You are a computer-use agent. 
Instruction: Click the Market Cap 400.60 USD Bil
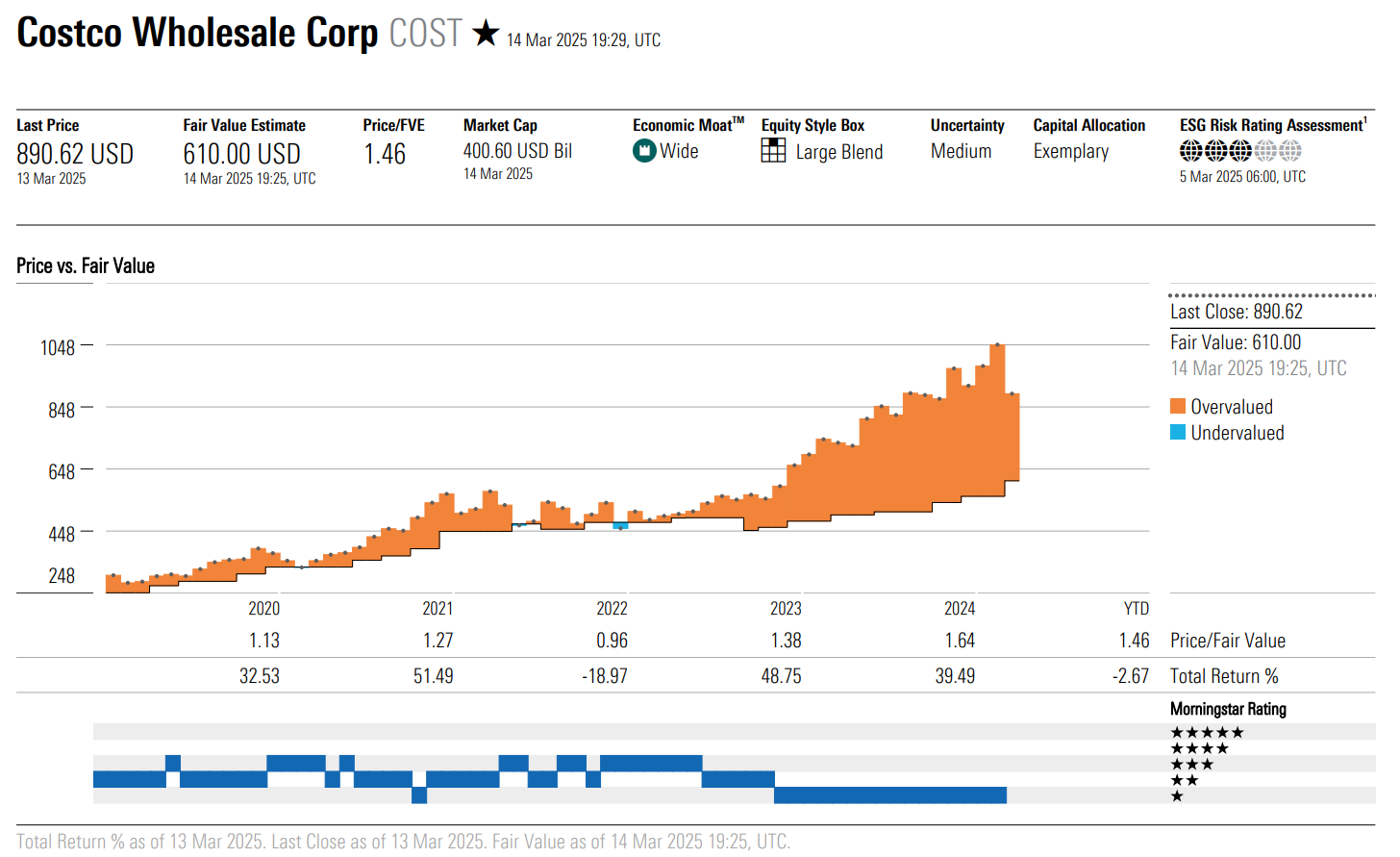click(x=517, y=151)
